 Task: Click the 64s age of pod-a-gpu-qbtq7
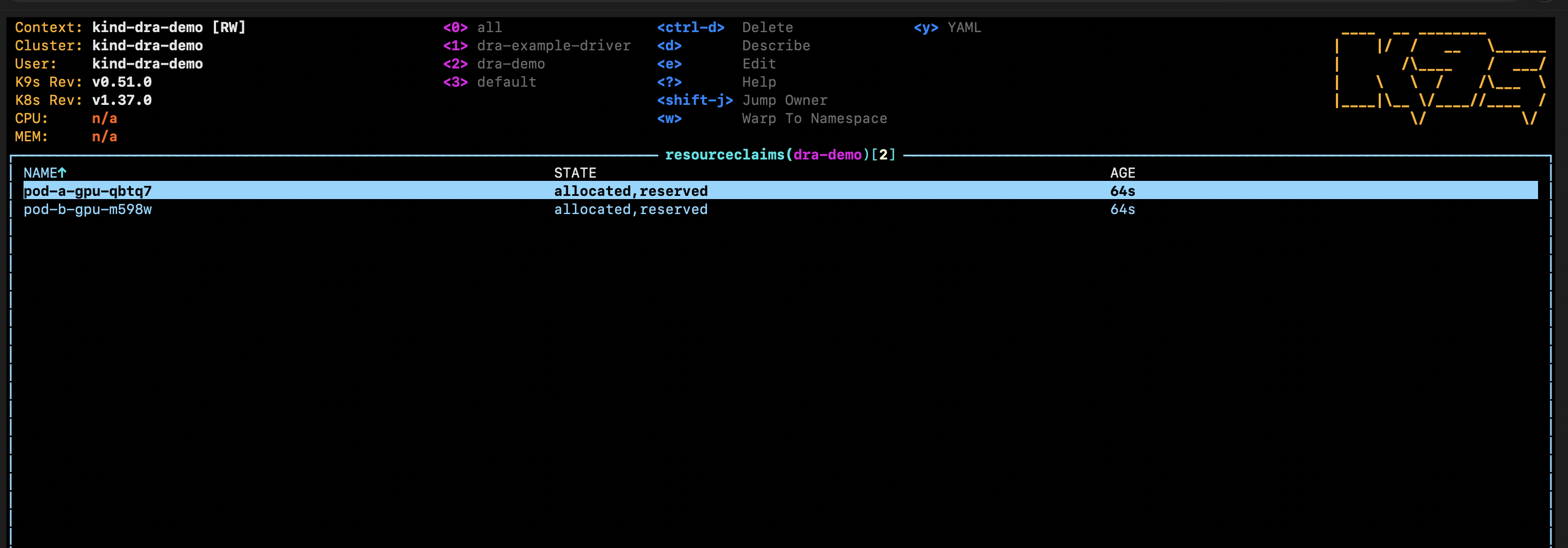pos(1123,191)
